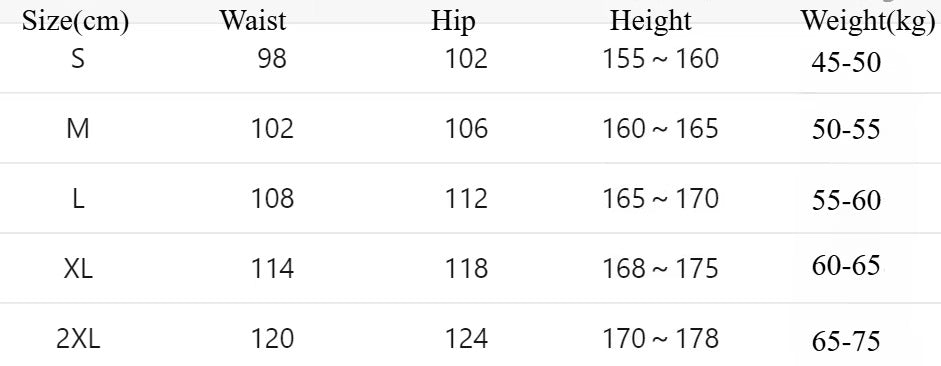941x366 pixels.
Task: Select weight range 45-50
Action: click(x=846, y=62)
